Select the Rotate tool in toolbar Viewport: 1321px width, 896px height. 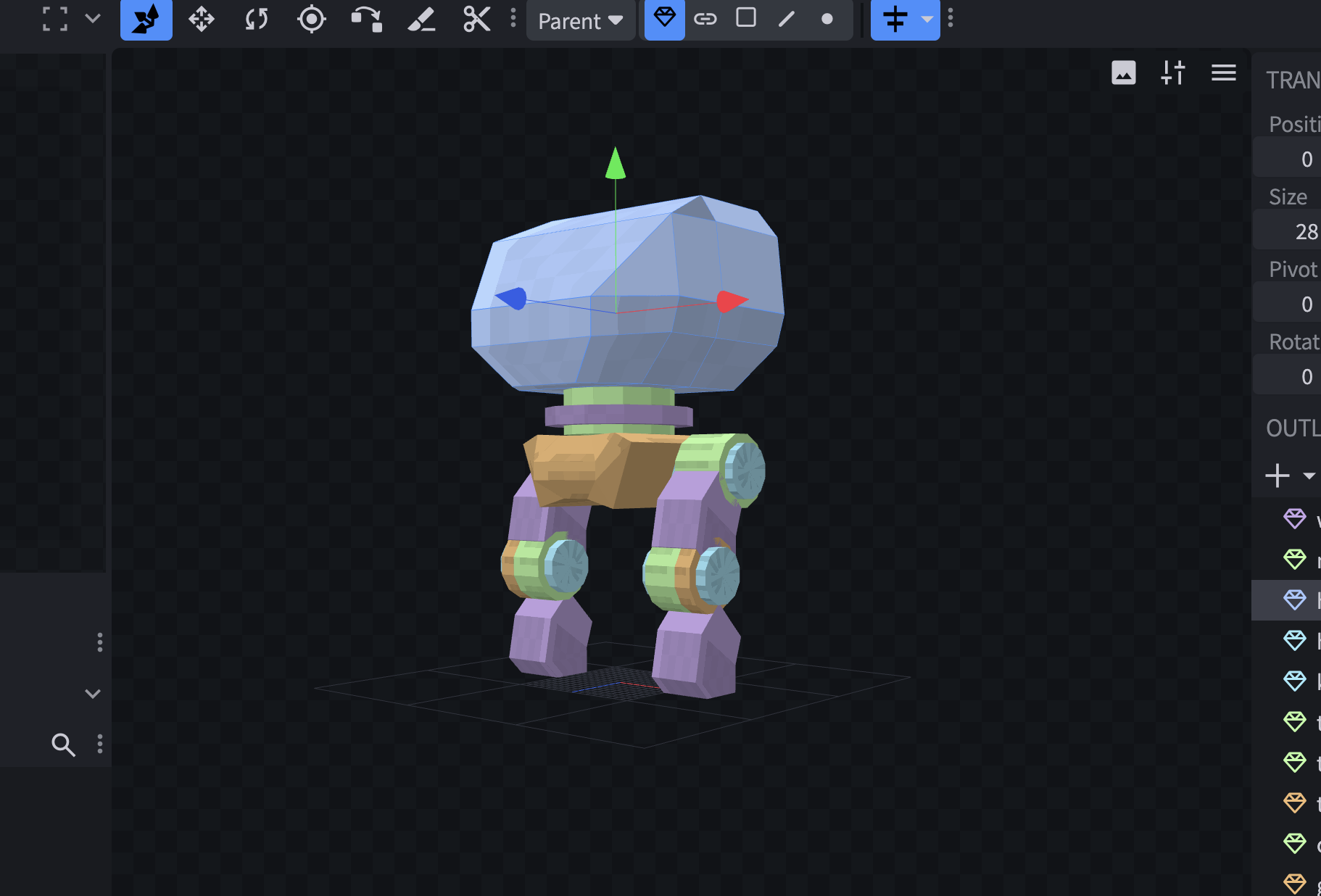coord(257,20)
